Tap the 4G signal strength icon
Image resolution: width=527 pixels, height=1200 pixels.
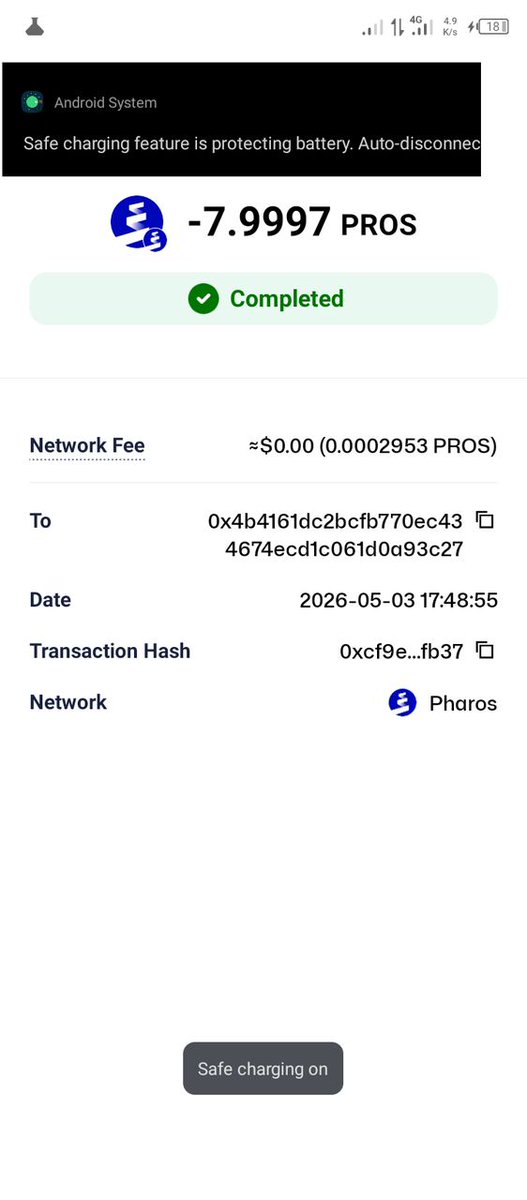[423, 26]
